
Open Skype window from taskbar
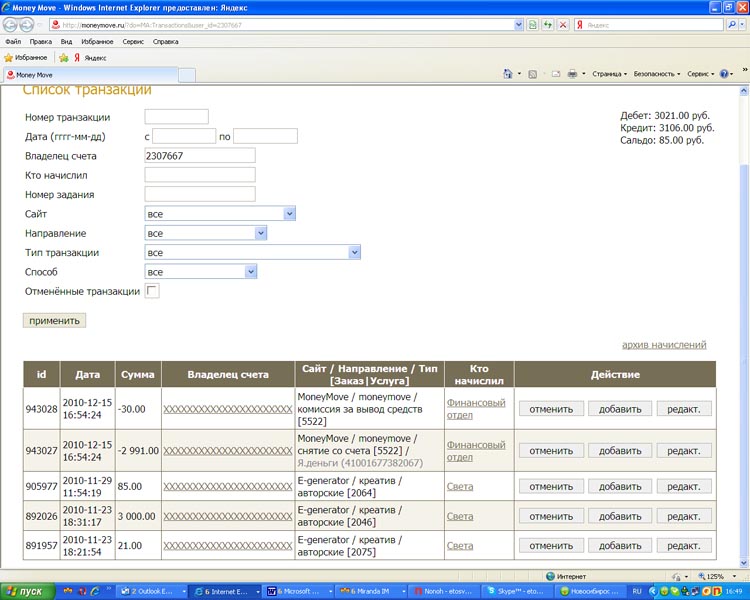[x=516, y=591]
